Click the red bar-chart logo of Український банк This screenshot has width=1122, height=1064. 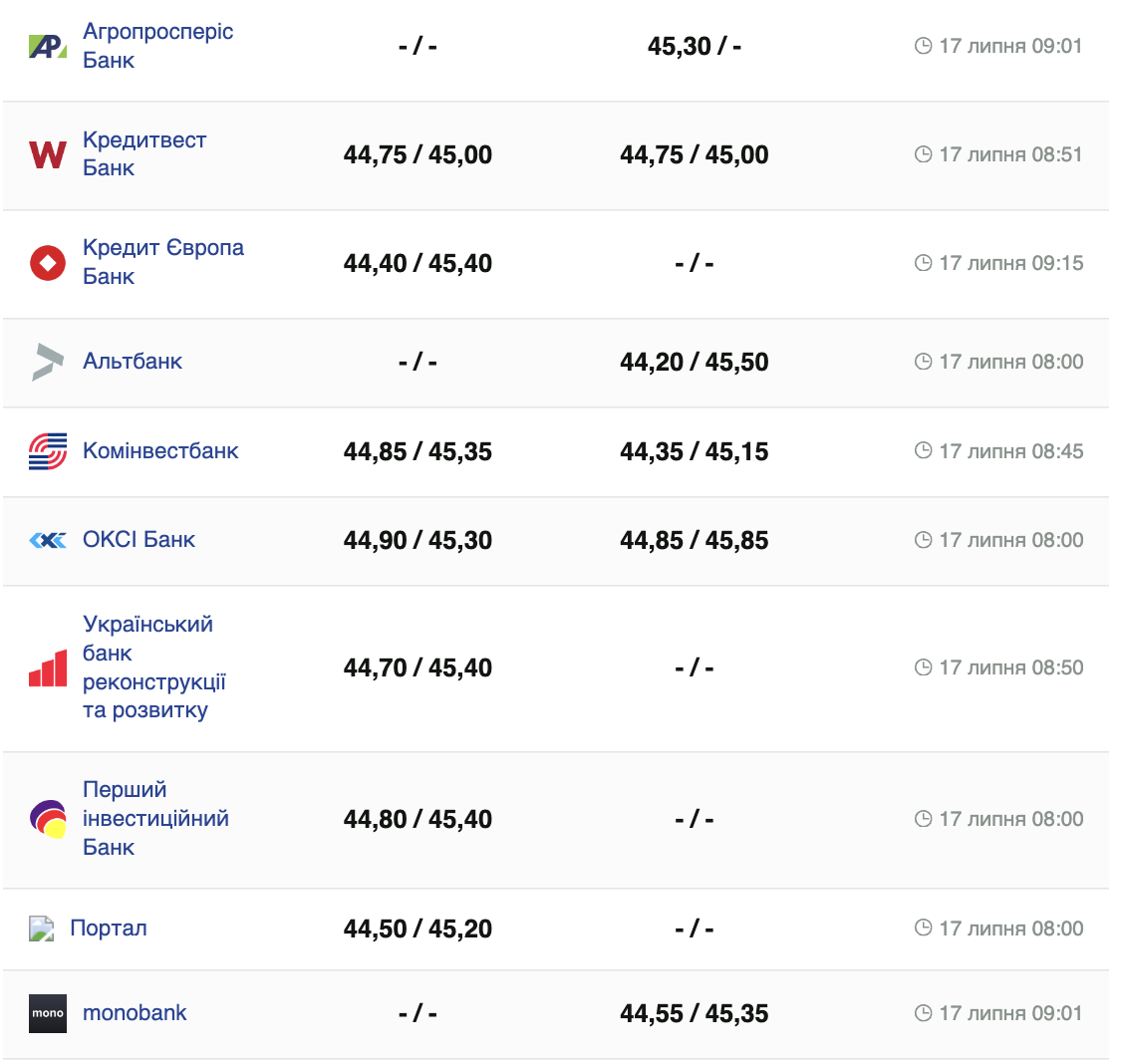47,668
